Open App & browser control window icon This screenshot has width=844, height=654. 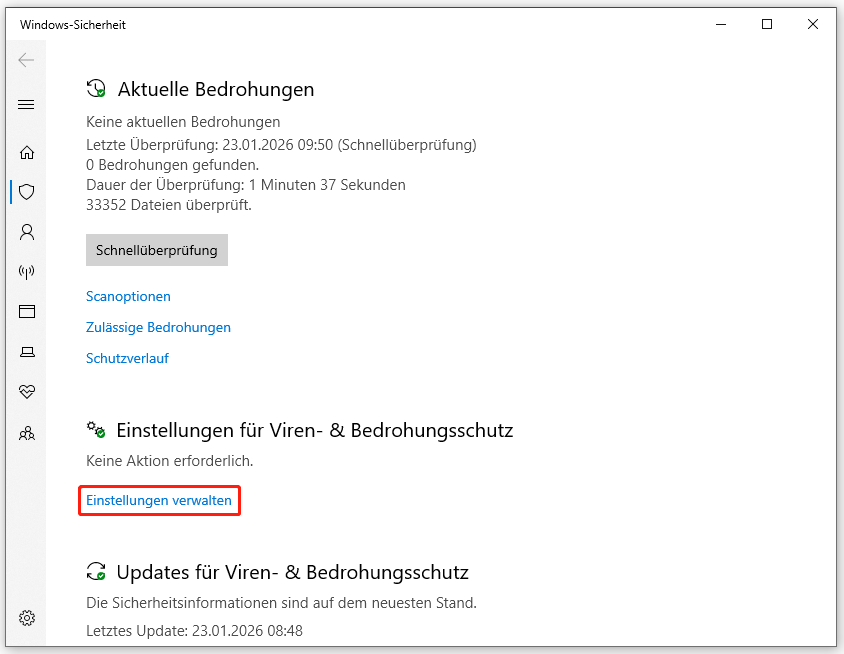click(26, 312)
